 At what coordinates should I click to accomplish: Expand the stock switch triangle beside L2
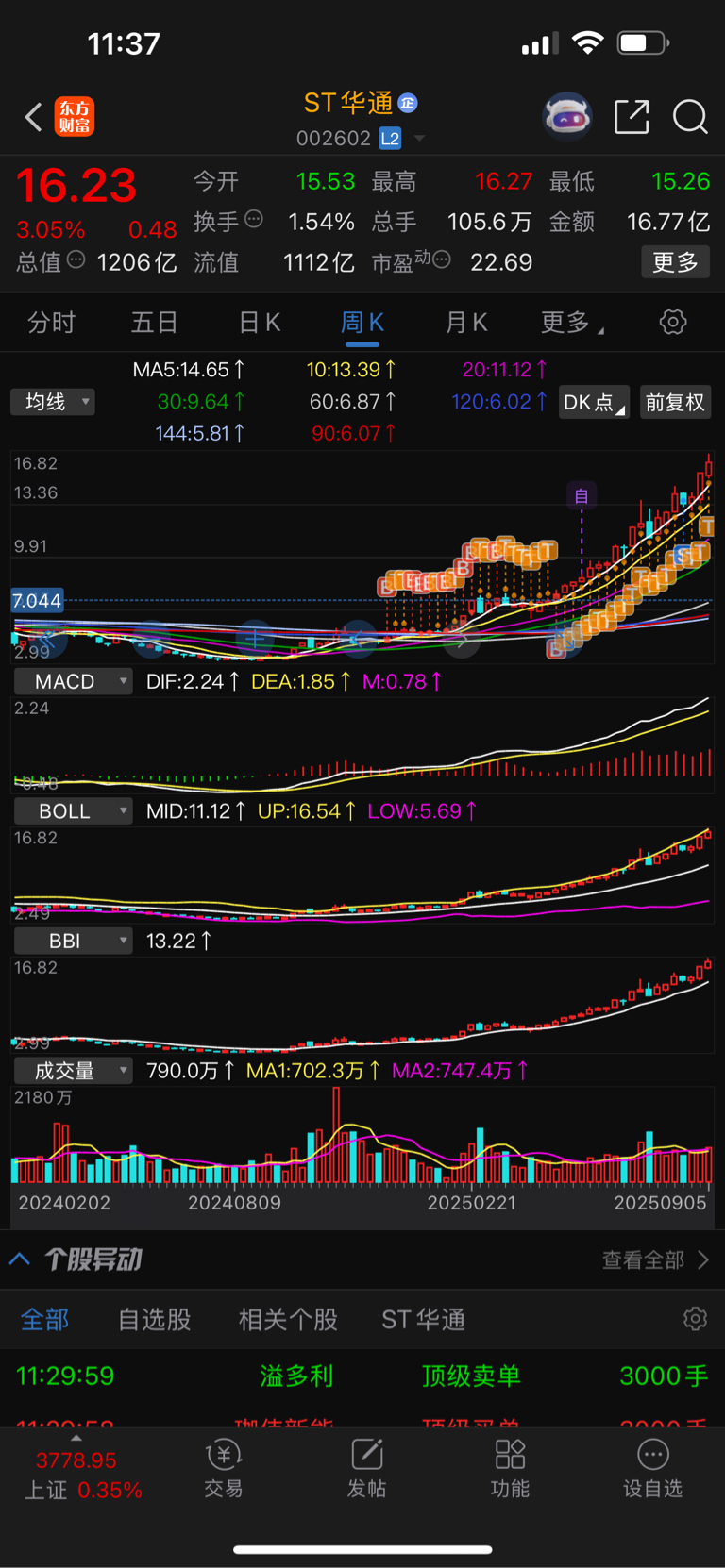coord(419,139)
